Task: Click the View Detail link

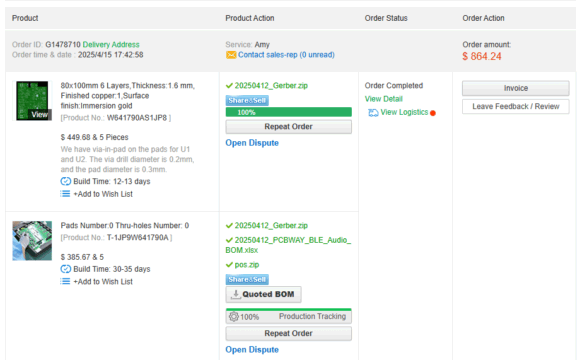Action: tap(383, 99)
